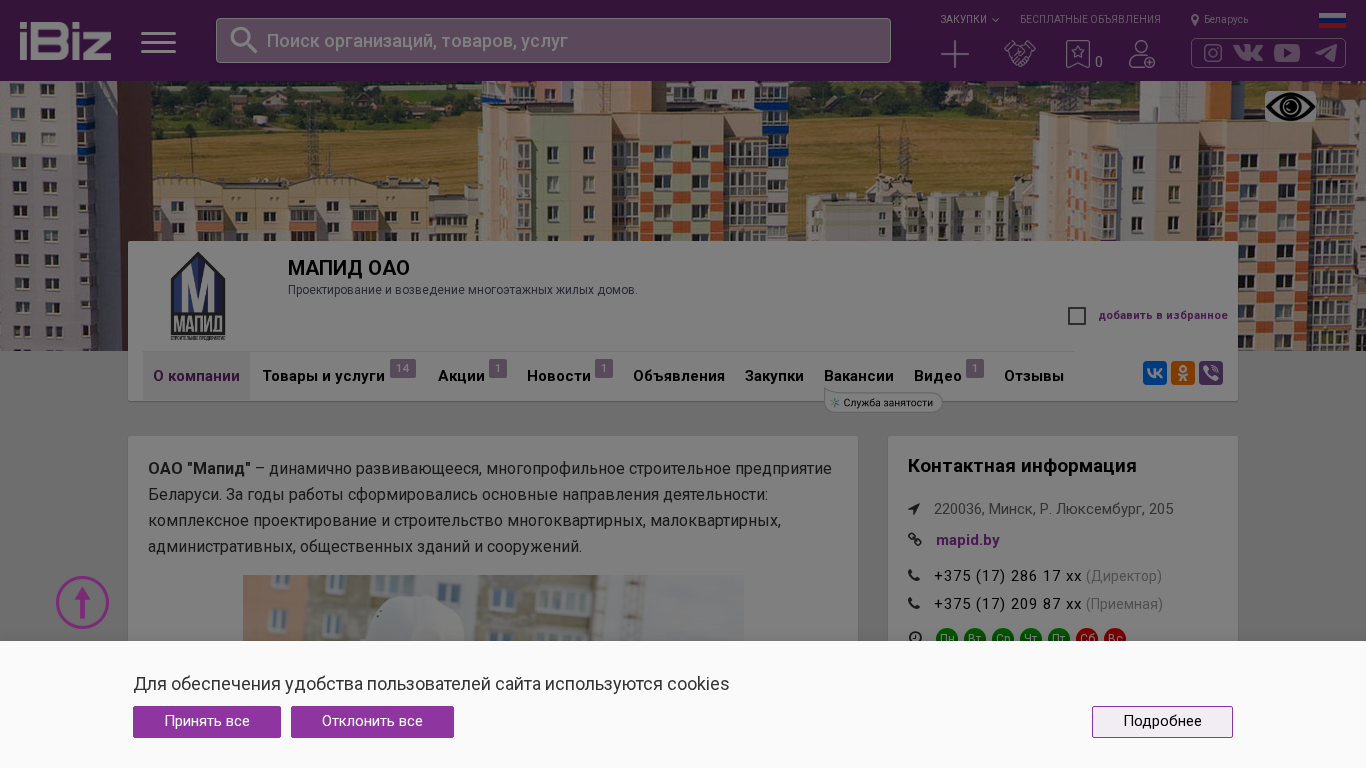Open the iBiz home logo

point(65,41)
